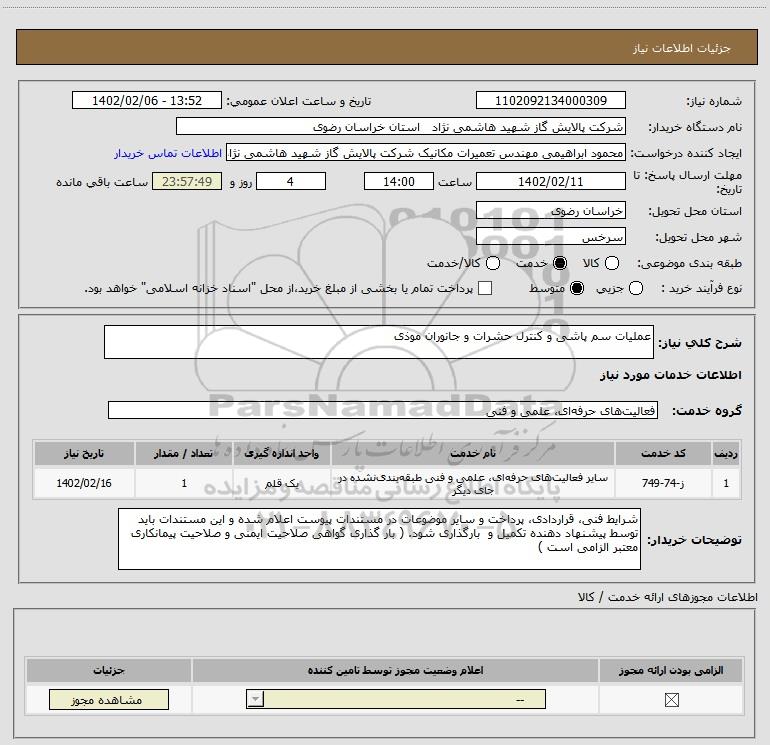Screen dimensions: 770x745
Task: Click the announcement date field 1402/02/06 - 13:52
Action: 147,101
